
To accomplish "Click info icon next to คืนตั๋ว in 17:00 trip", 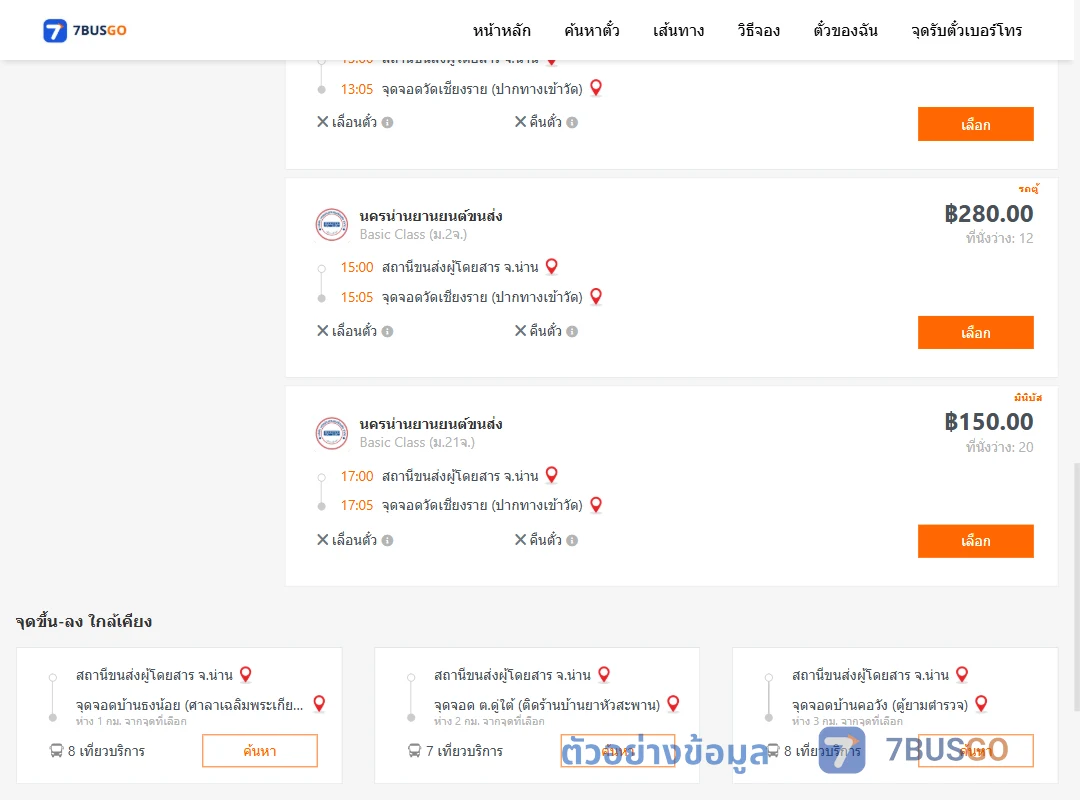I will tap(572, 540).
